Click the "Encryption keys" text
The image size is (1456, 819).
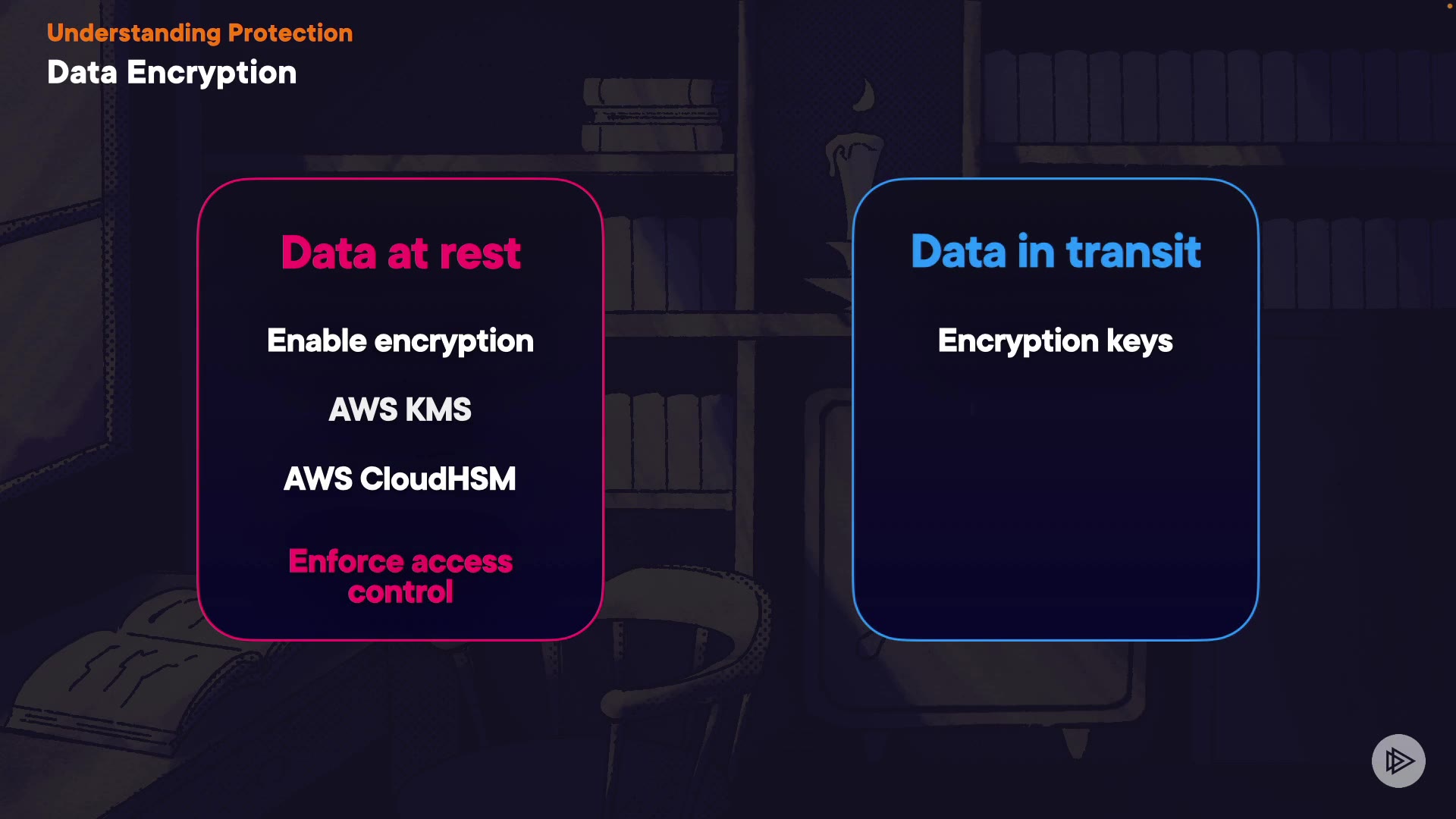pos(1056,341)
